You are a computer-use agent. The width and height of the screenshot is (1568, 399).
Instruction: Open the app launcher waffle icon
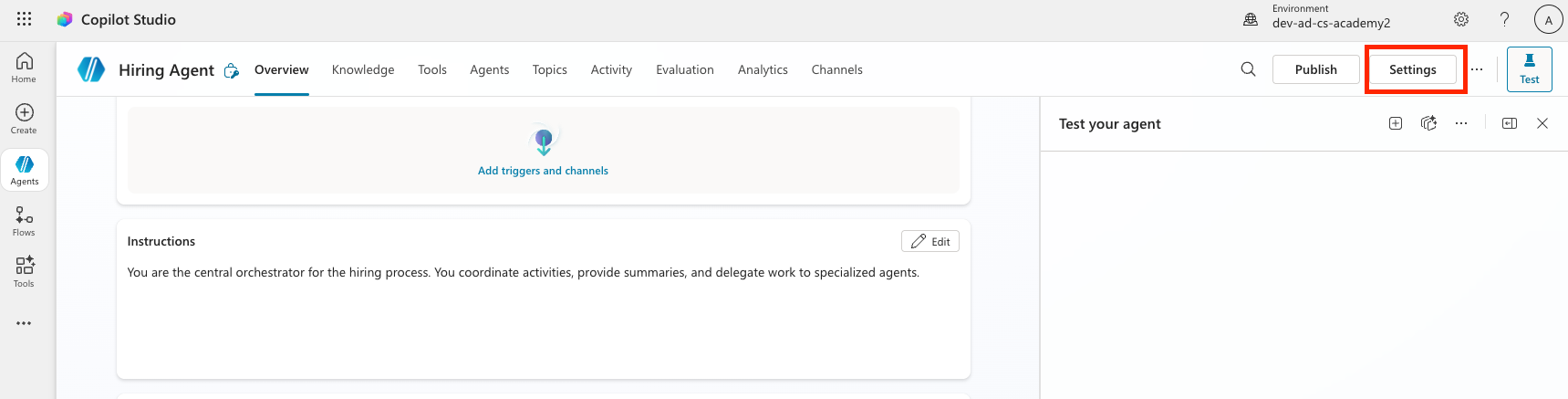[x=25, y=19]
